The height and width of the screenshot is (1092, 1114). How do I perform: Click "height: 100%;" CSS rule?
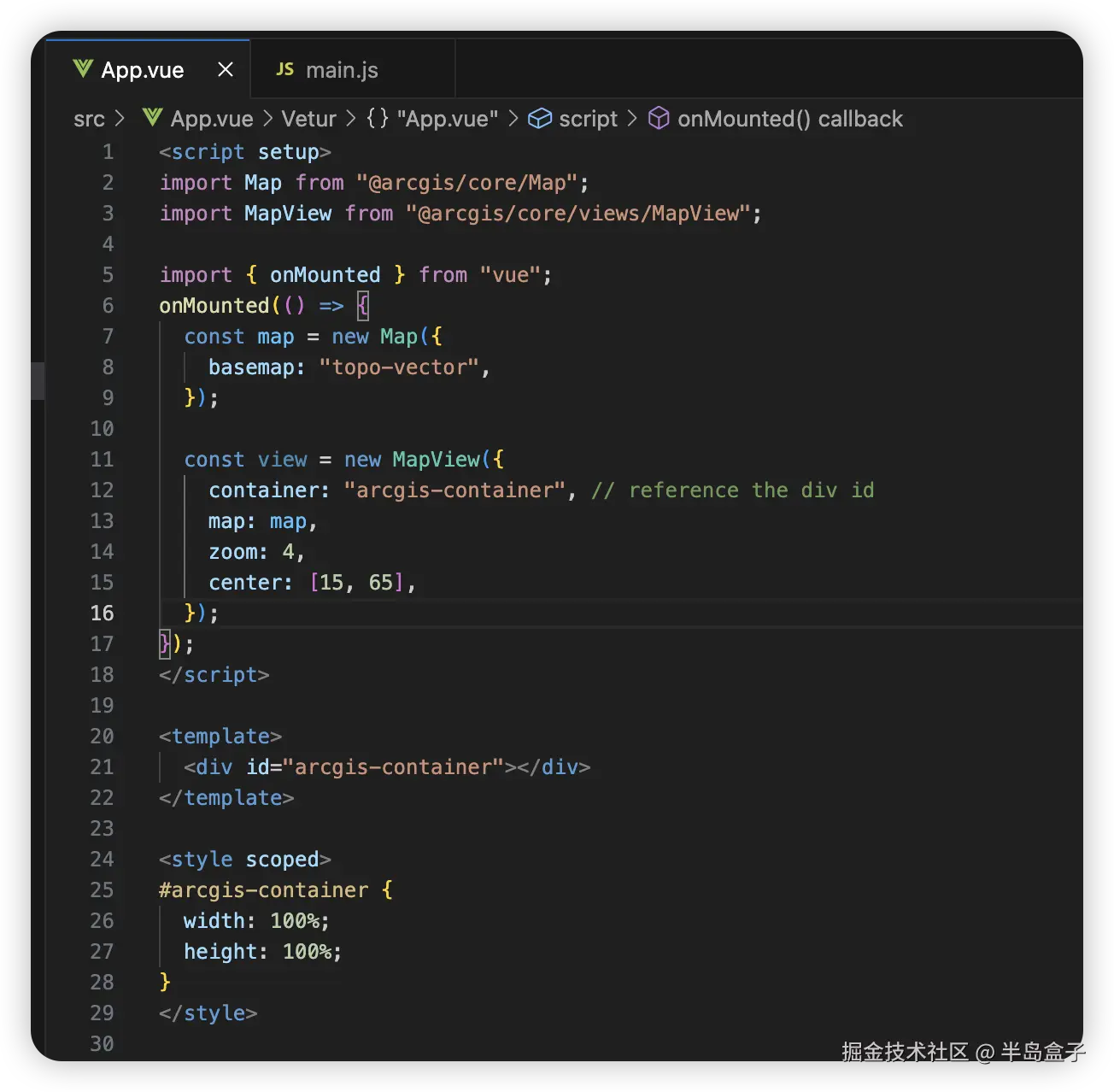[263, 952]
